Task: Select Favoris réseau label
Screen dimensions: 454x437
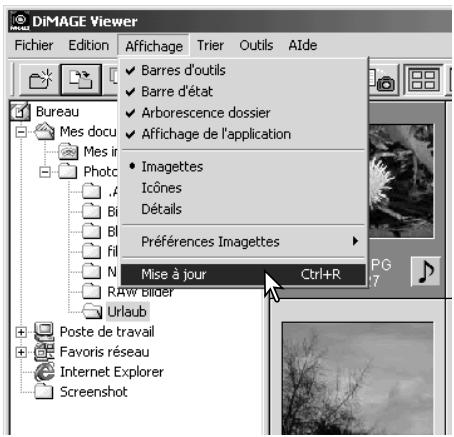Action: (104, 352)
